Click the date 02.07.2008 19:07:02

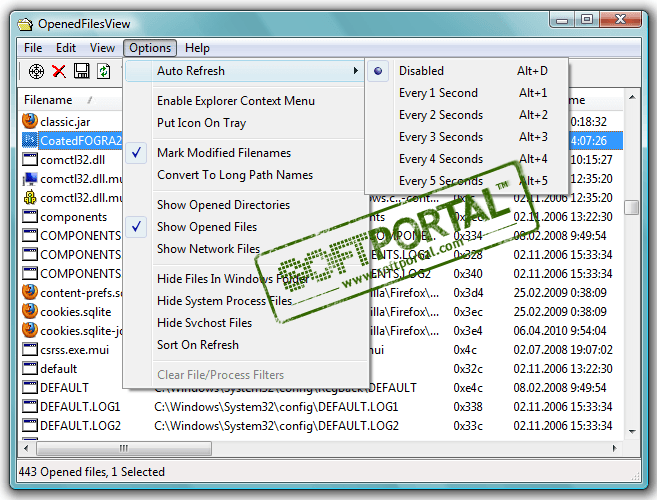[563, 350]
